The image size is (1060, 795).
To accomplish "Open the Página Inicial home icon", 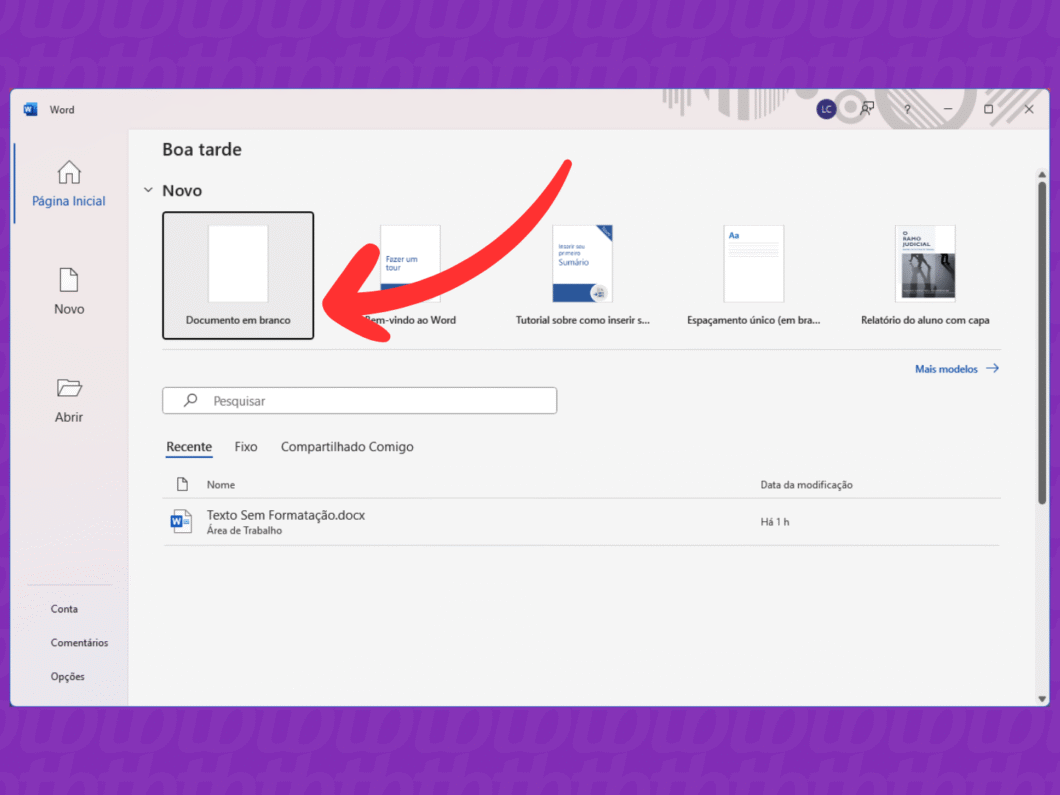I will [x=69, y=172].
